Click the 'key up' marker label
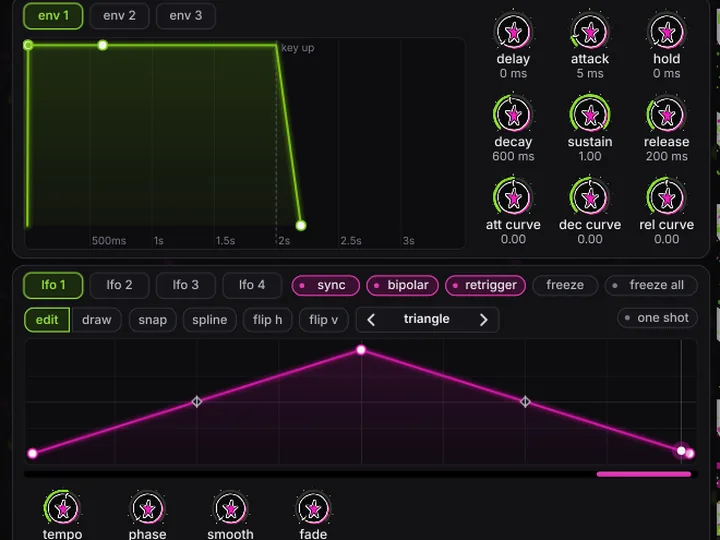This screenshot has height=540, width=720. coord(298,48)
